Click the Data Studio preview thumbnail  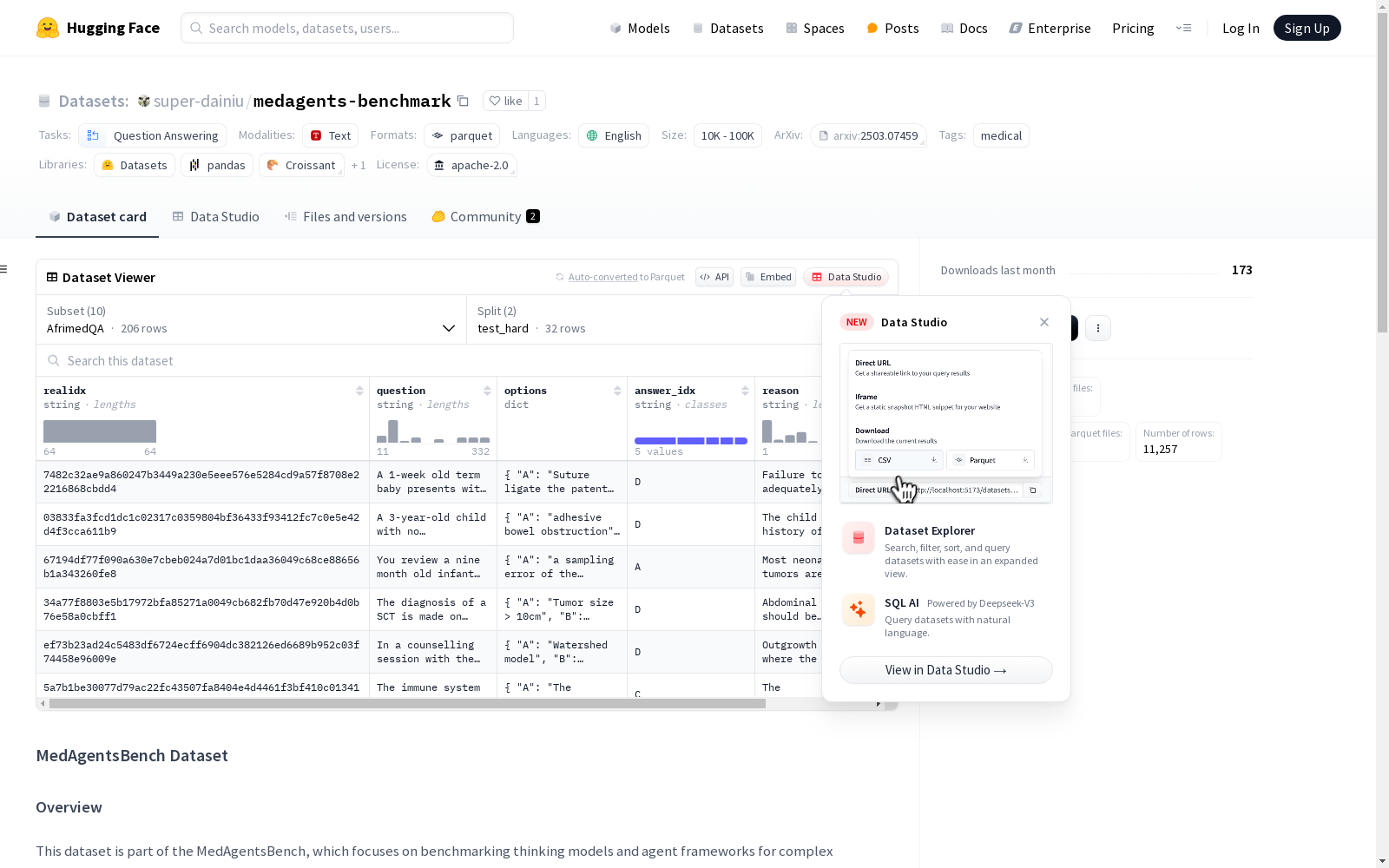946,424
